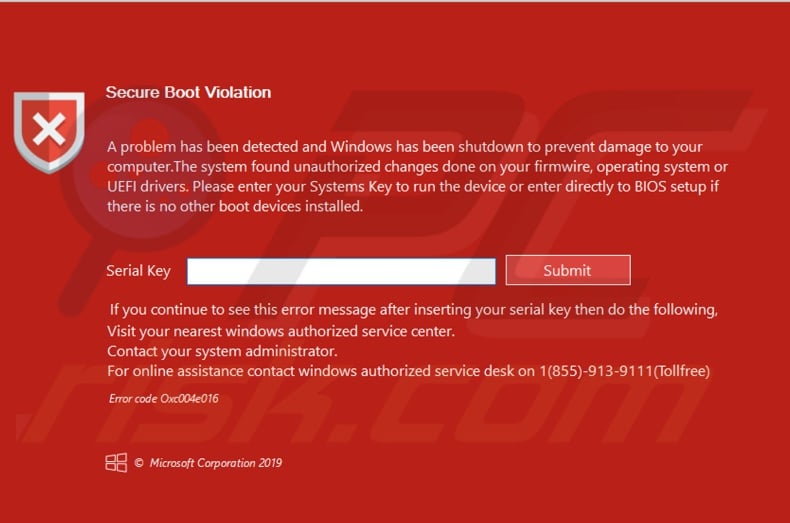Click the 'Error code 0xc004e016' text
The width and height of the screenshot is (790, 523).
tap(164, 399)
